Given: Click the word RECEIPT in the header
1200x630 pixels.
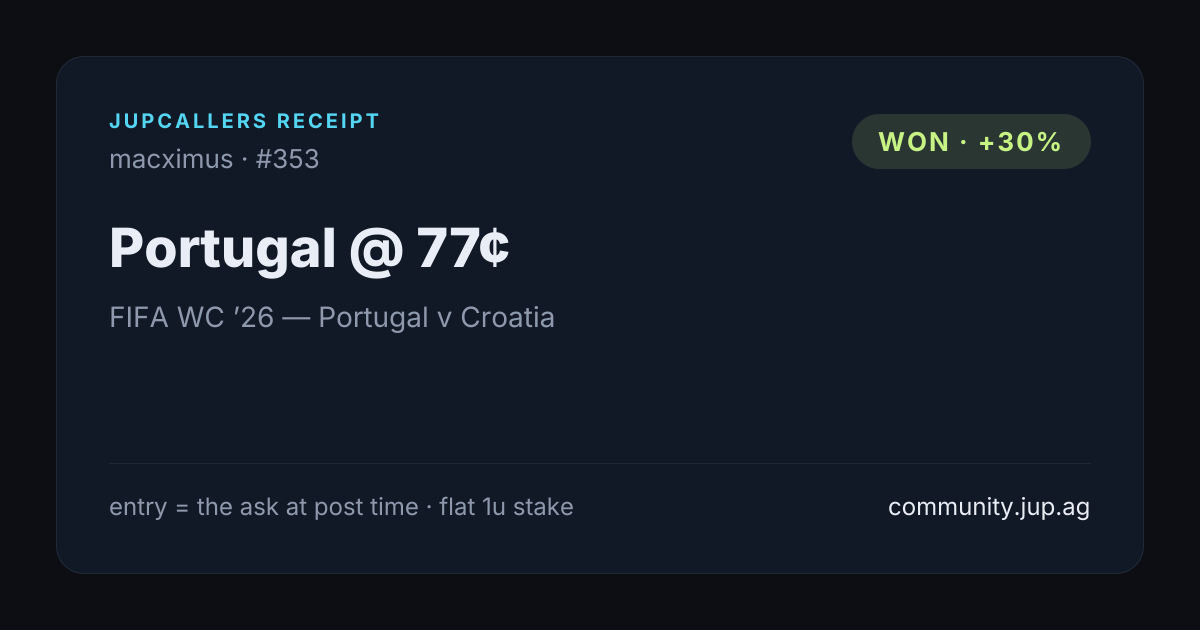Looking at the screenshot, I should click(x=329, y=122).
